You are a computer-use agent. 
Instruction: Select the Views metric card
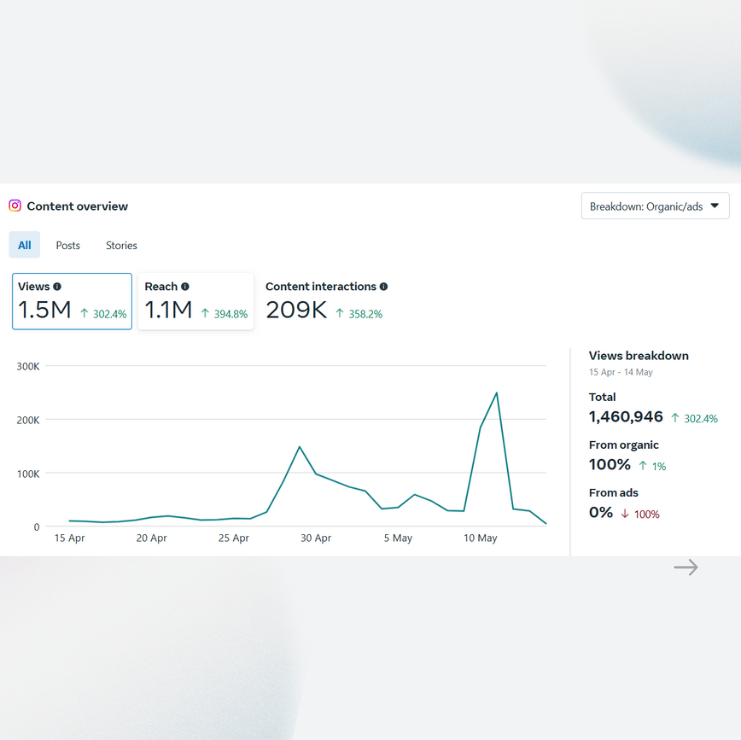pos(72,301)
